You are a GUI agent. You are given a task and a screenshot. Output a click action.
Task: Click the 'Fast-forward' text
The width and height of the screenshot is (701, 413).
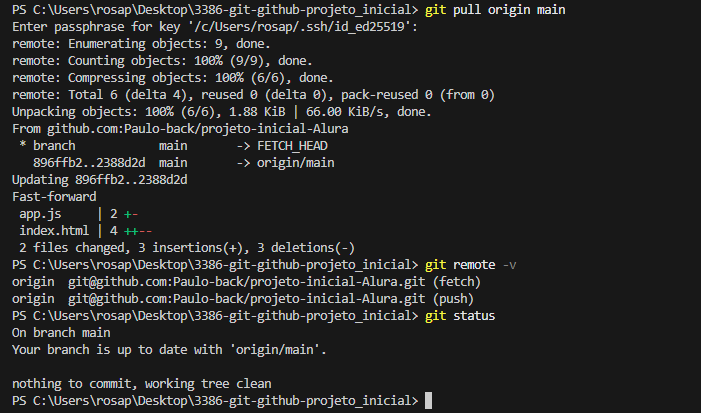(54, 197)
